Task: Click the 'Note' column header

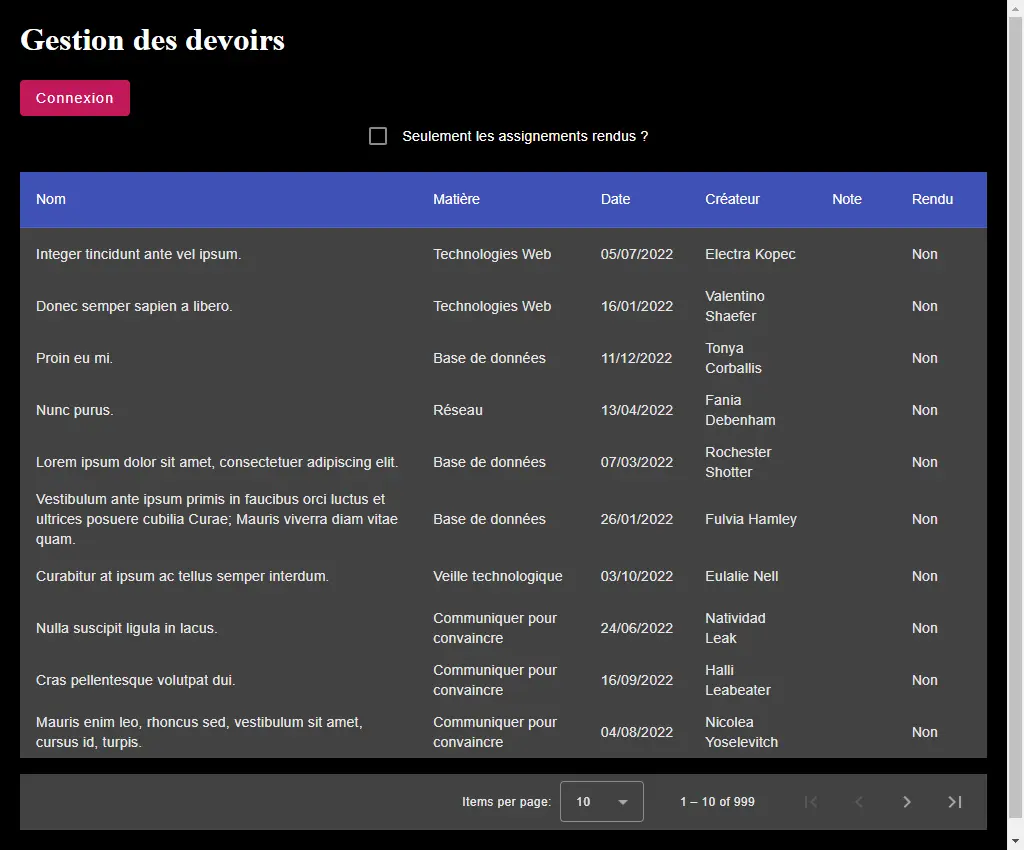Action: 847,199
